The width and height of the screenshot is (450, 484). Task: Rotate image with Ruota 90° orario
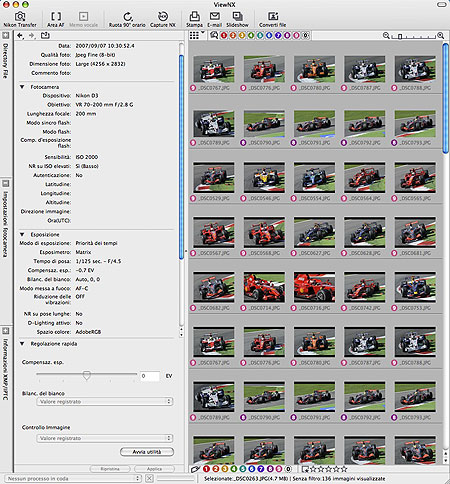click(127, 19)
